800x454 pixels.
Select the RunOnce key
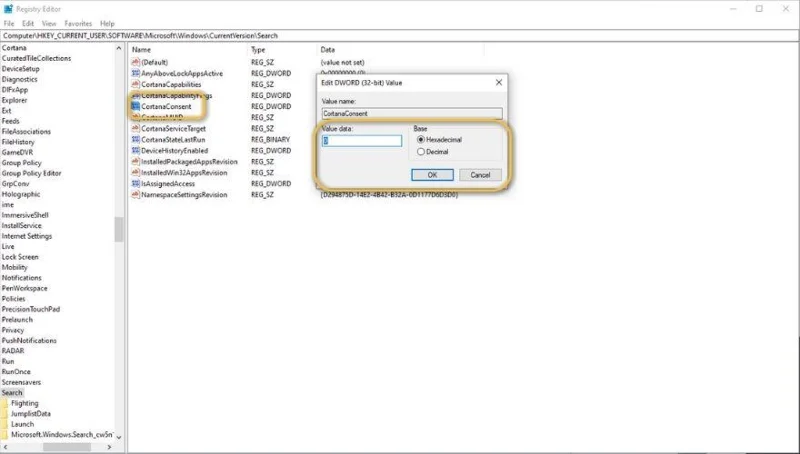click(16, 372)
